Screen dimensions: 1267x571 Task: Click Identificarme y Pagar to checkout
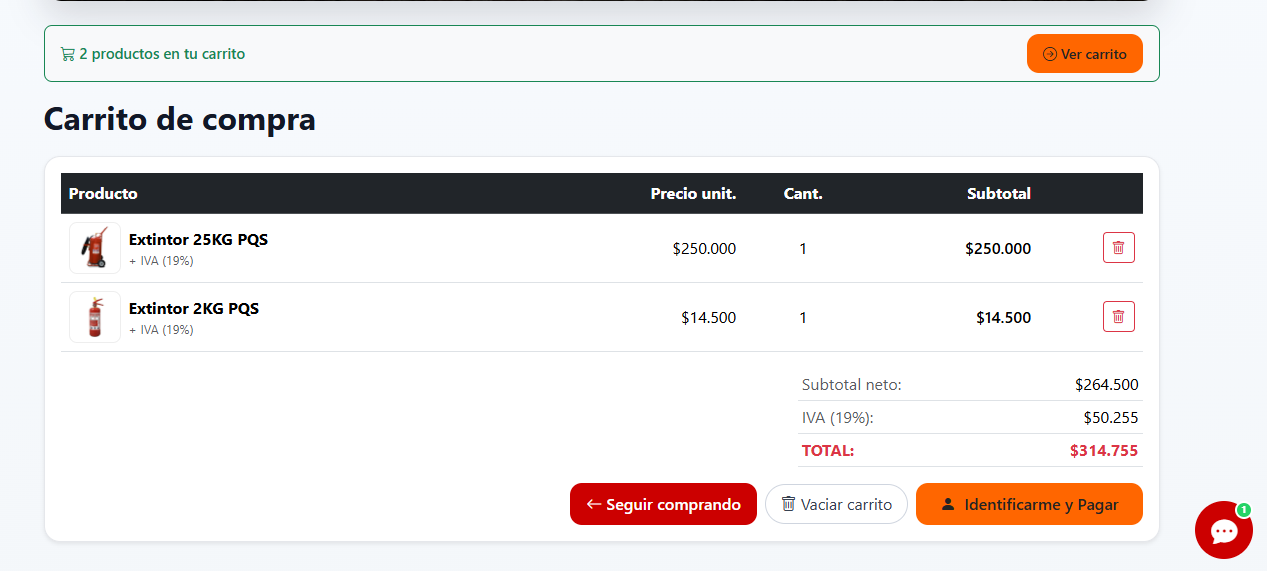click(x=1029, y=504)
